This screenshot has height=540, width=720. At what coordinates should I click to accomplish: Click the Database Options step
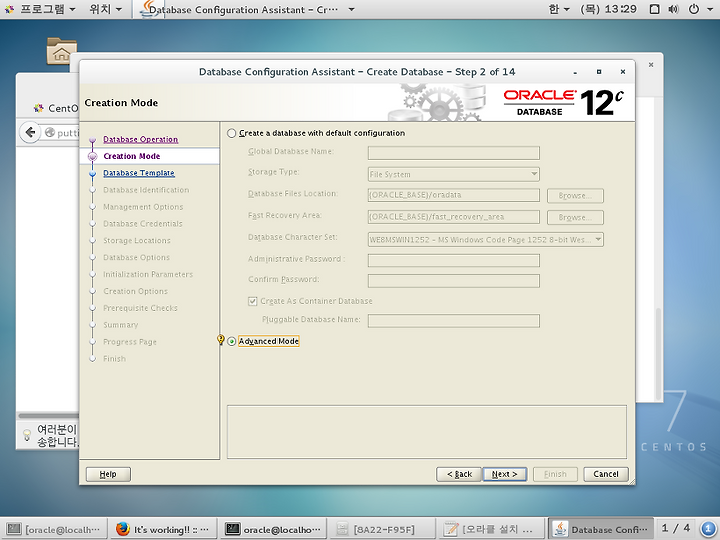click(x=136, y=258)
